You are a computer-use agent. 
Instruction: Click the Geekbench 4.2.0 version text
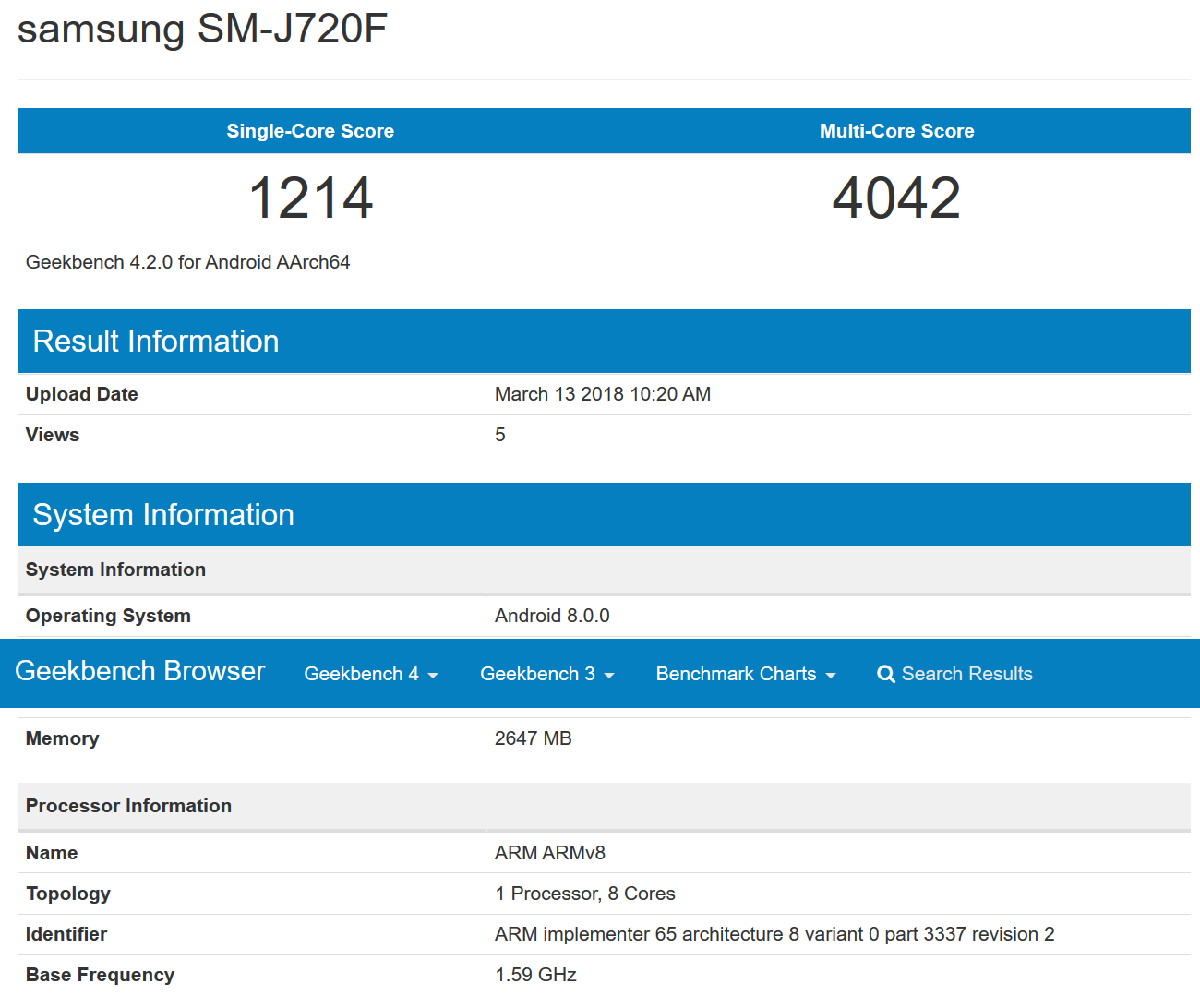click(187, 262)
